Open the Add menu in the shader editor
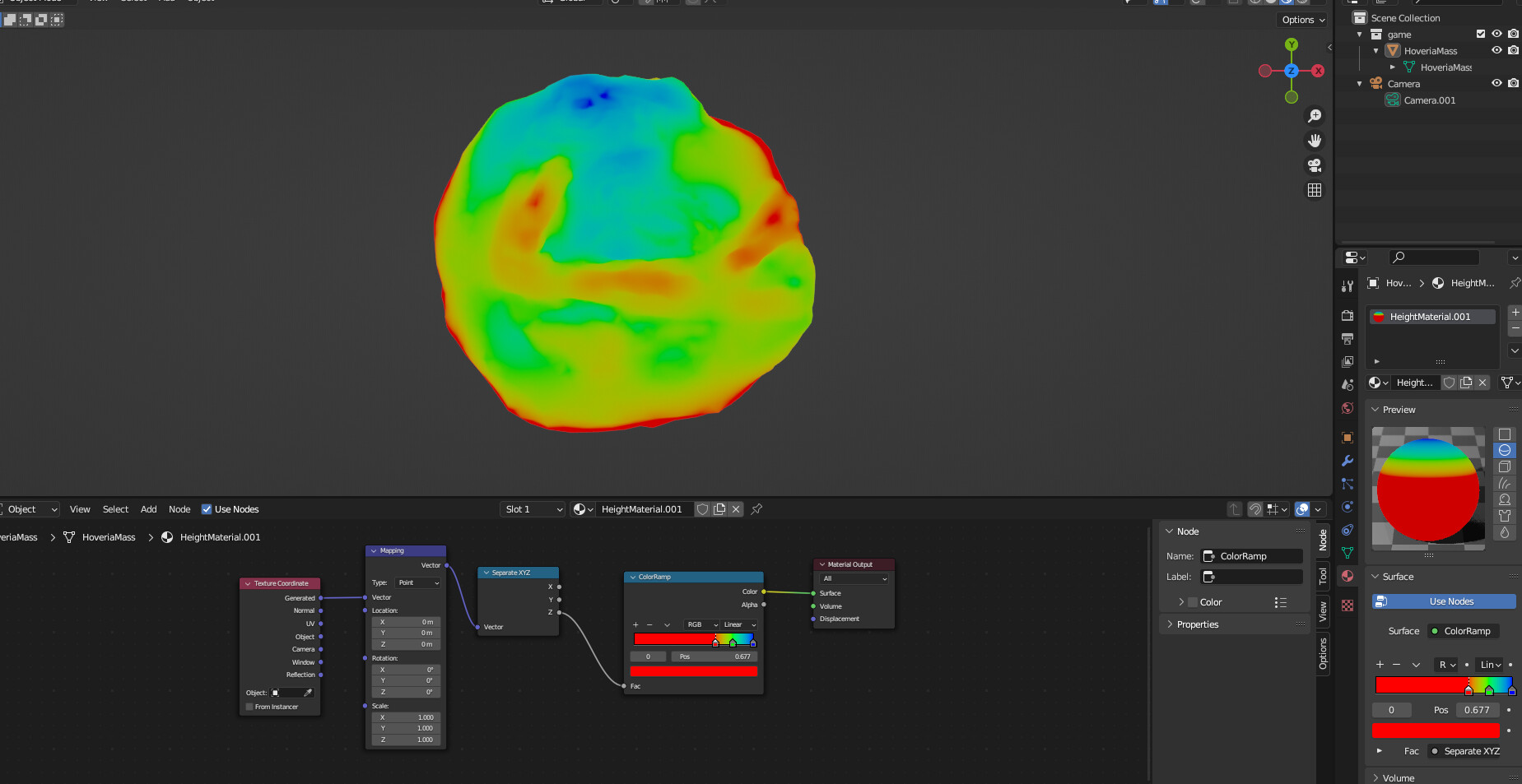 (148, 509)
